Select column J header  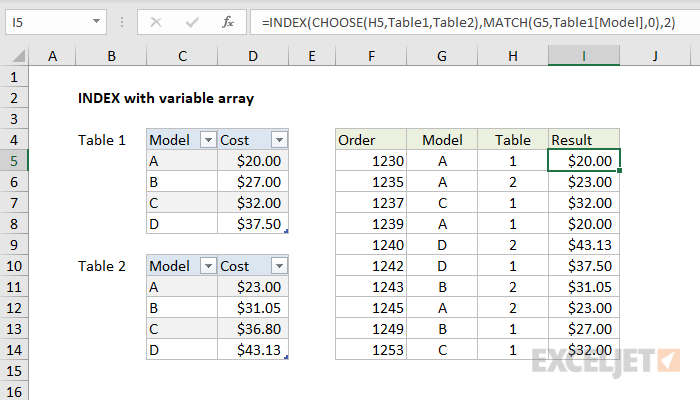655,56
